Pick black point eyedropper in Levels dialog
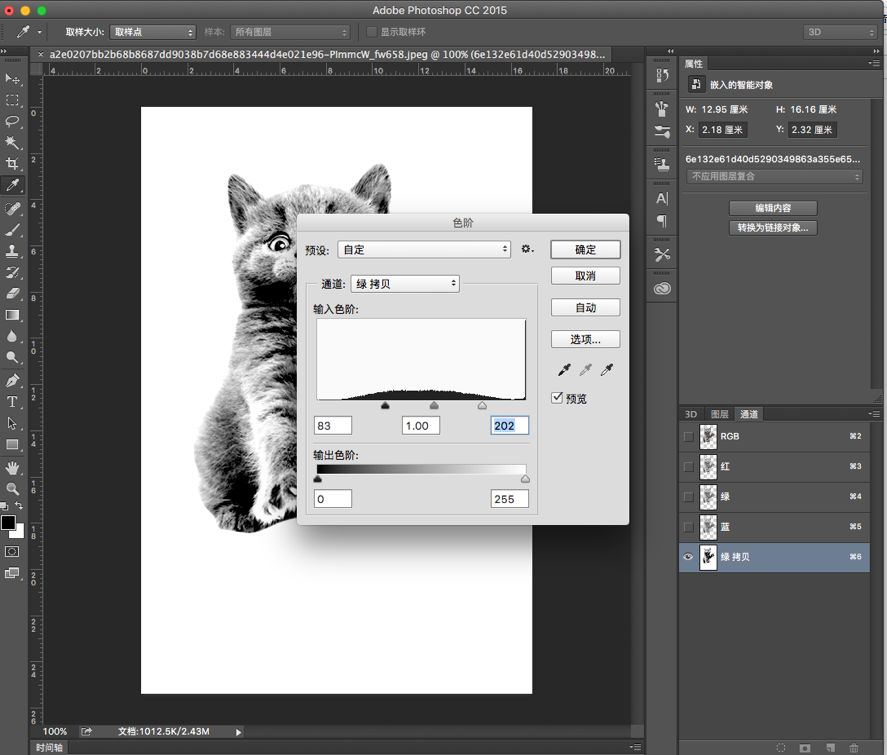 [564, 370]
